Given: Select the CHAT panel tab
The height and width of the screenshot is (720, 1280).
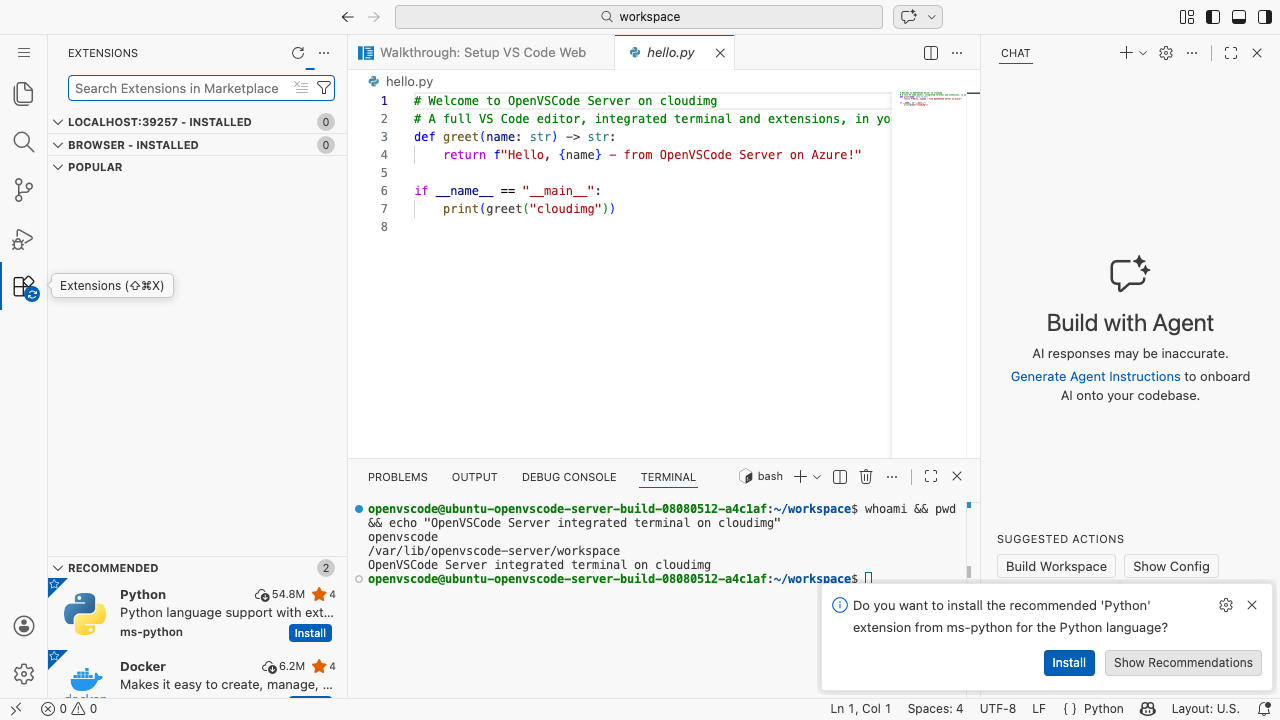Looking at the screenshot, I should pyautogui.click(x=1015, y=53).
